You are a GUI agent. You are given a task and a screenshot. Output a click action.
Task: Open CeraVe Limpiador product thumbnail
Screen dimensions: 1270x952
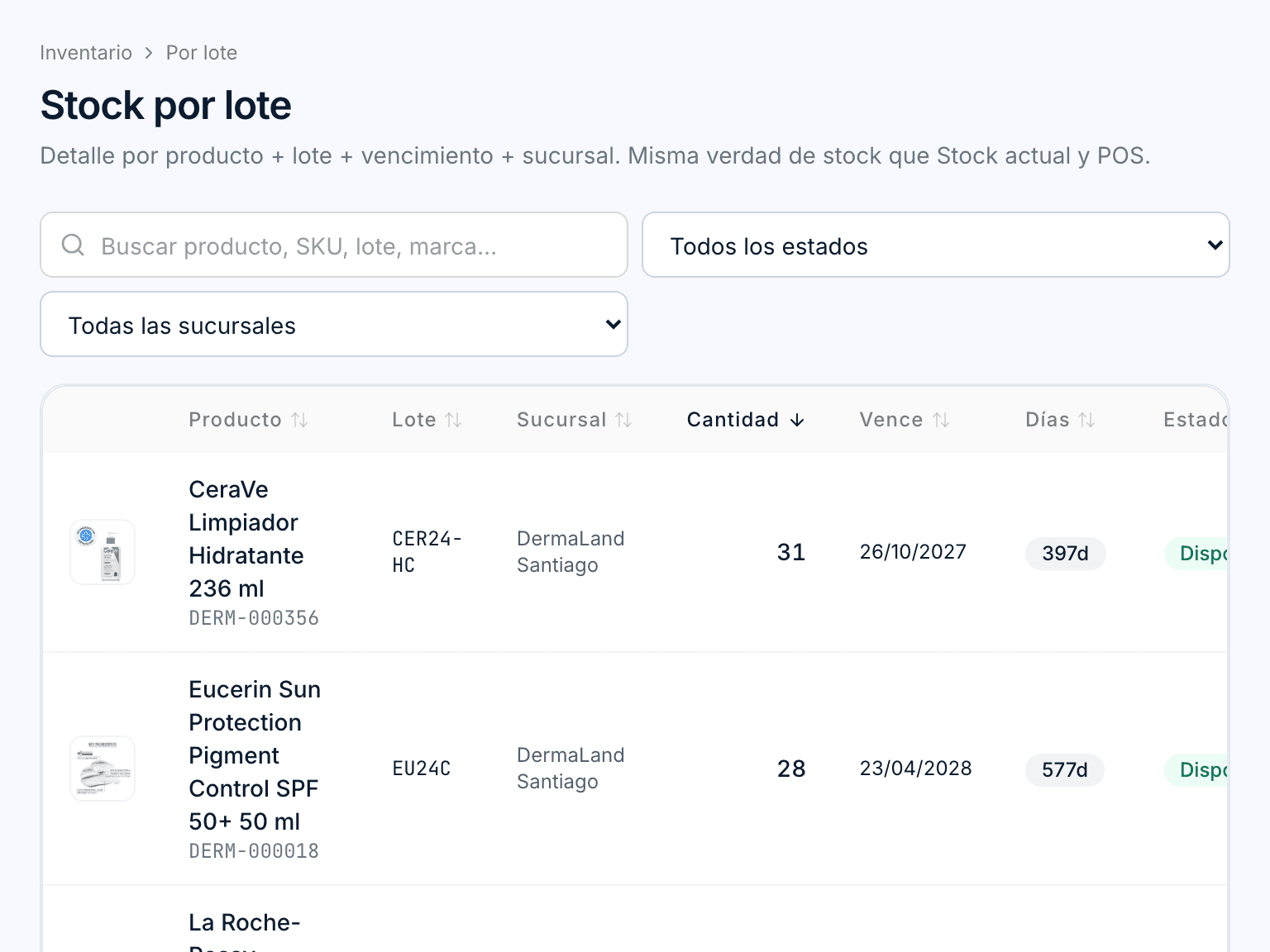coord(103,552)
